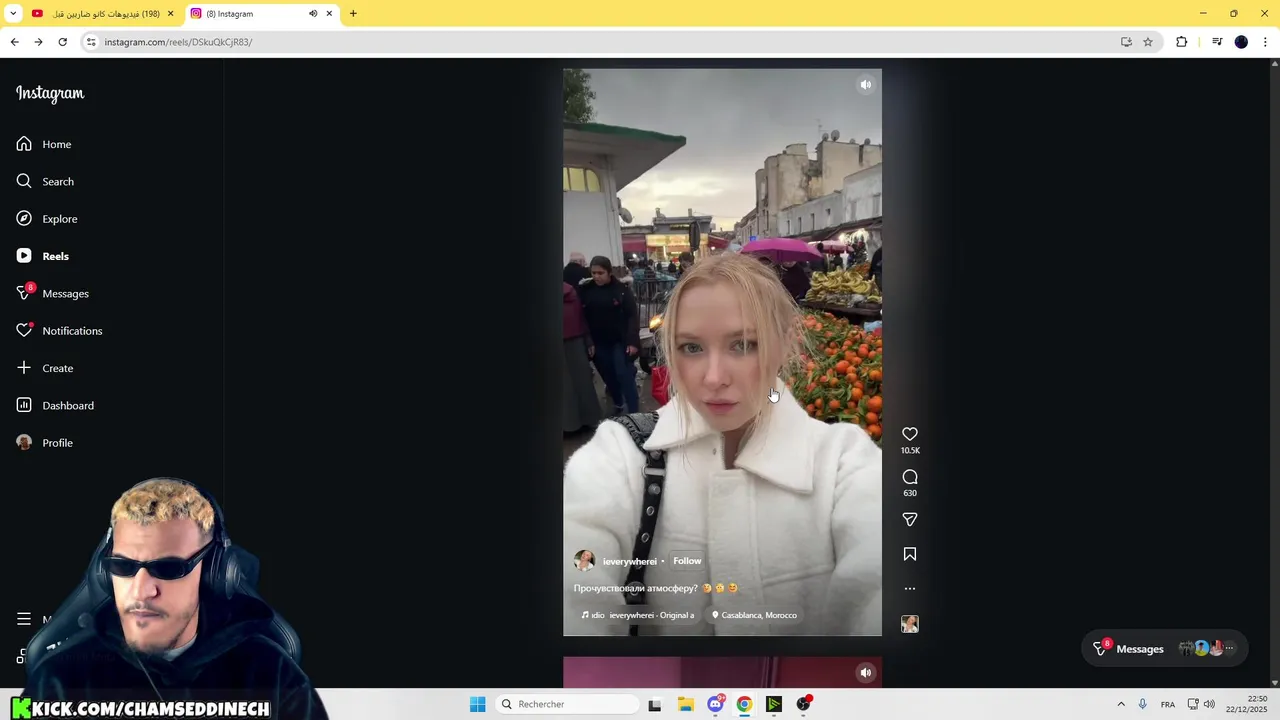The width and height of the screenshot is (1280, 720).
Task: Read the reel caption Прочувствовали атмосферу?
Action: [635, 588]
